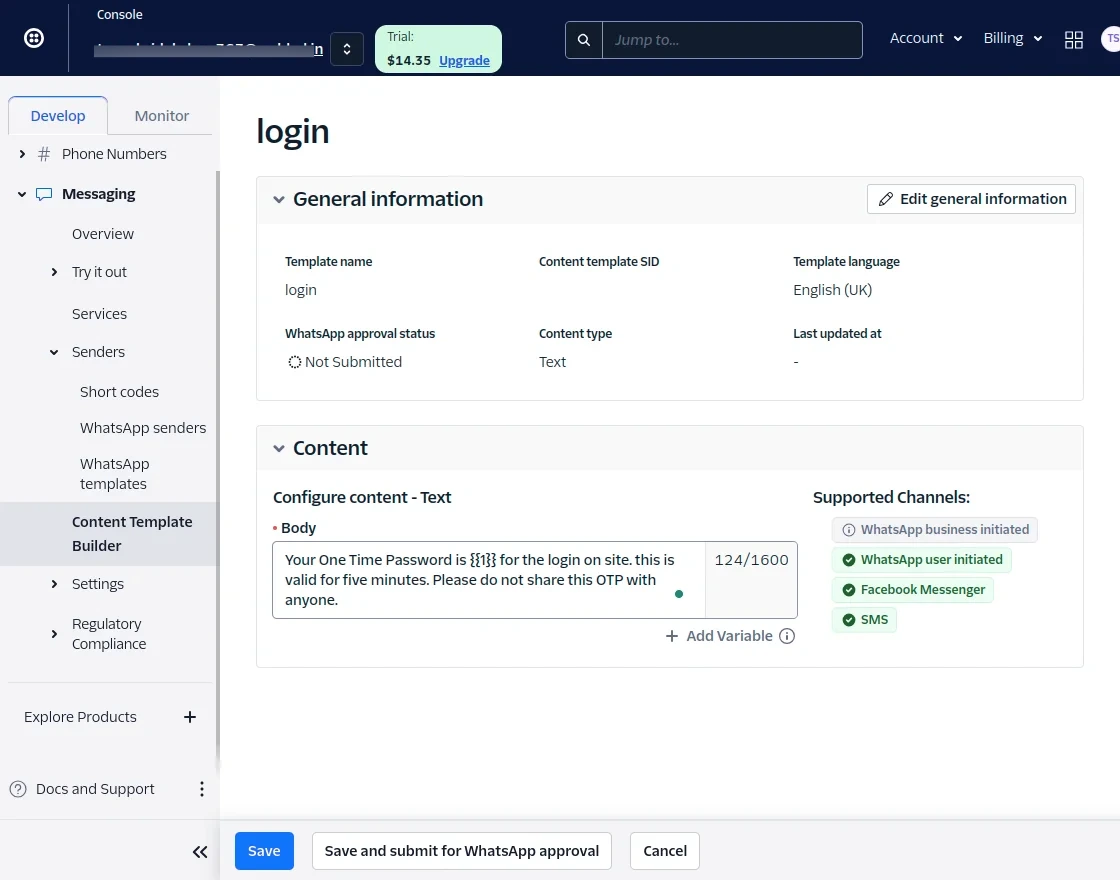Click inside the Body message text area
1120x880 pixels.
480,580
